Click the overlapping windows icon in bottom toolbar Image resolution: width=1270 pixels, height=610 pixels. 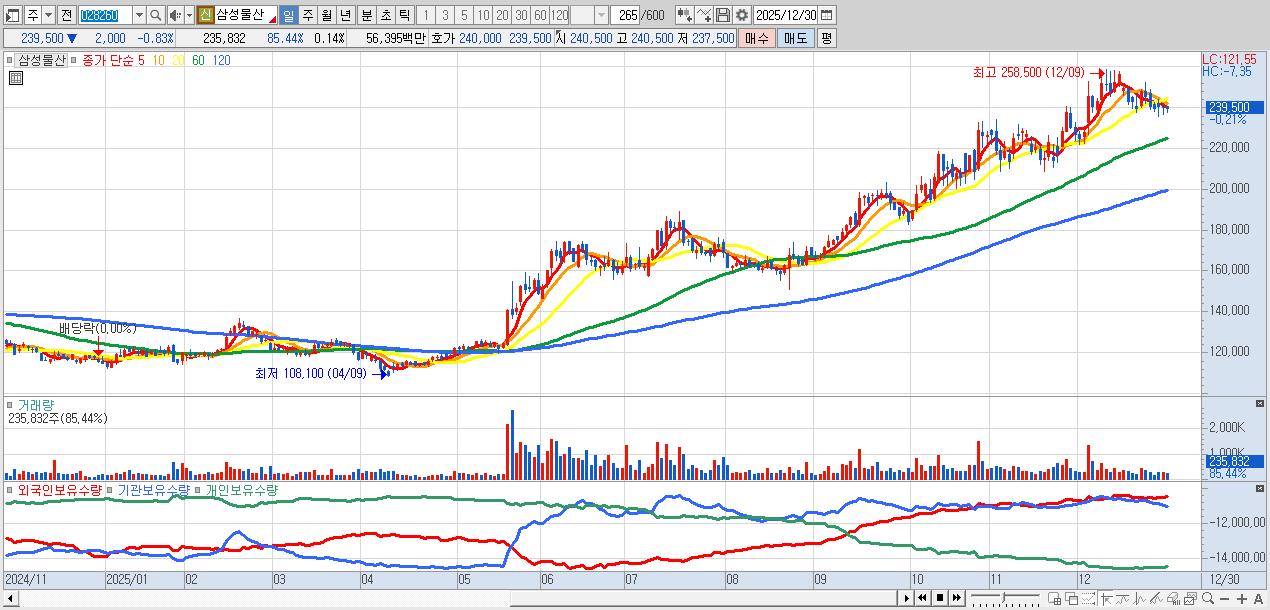point(1072,598)
